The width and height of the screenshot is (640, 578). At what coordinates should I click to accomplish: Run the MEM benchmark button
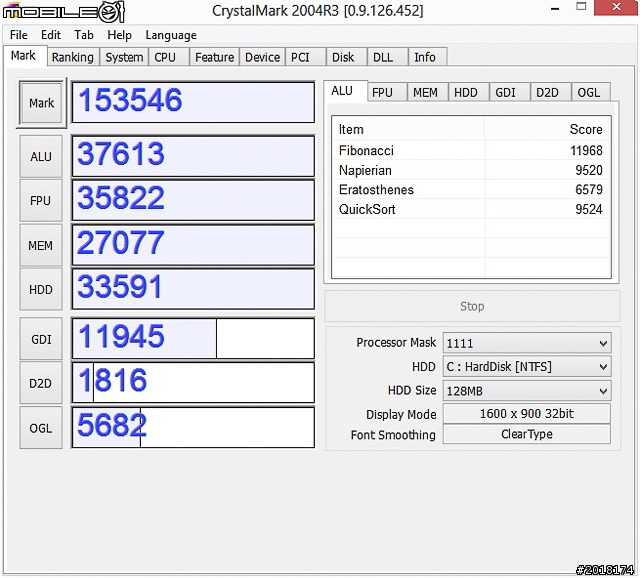pyautogui.click(x=41, y=246)
